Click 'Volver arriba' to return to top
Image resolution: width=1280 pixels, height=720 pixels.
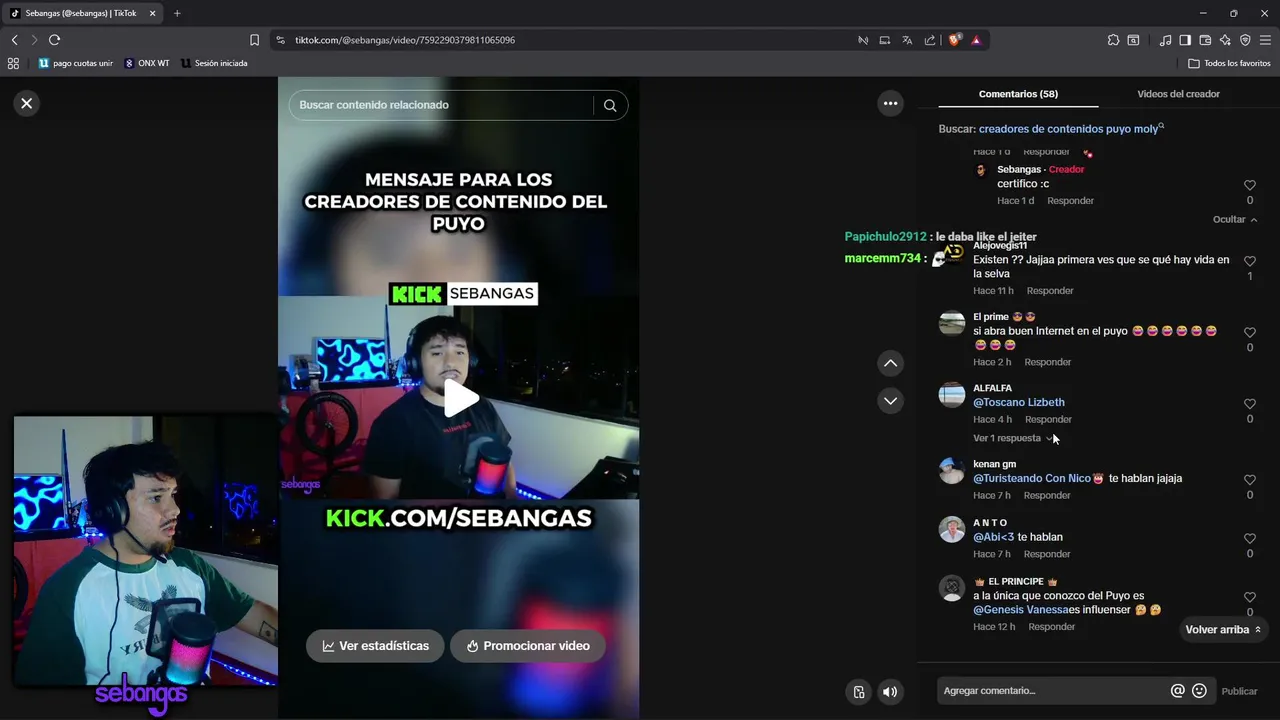coord(1223,630)
